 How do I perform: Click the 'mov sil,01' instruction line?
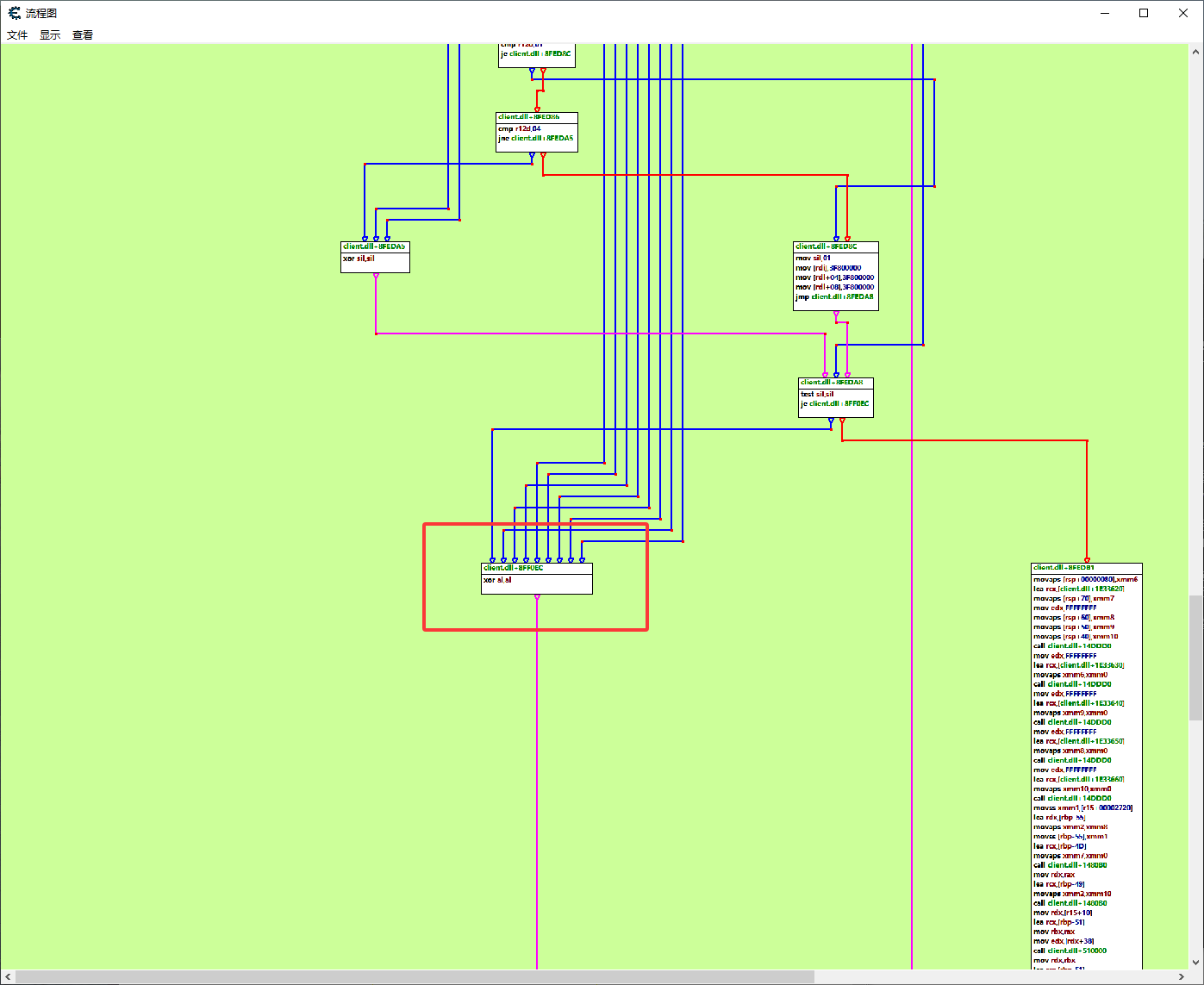(x=813, y=258)
